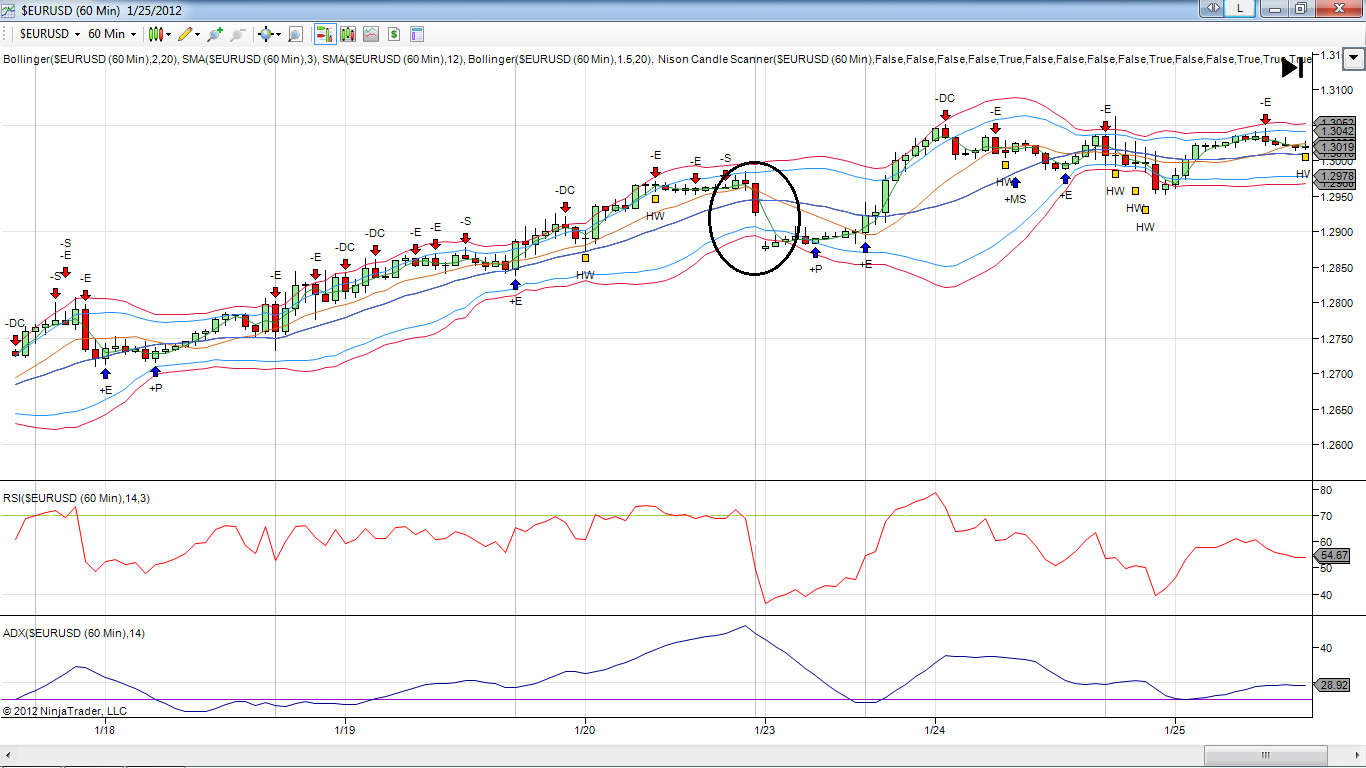
Task: Click the 1.2900 price axis label
Action: (1337, 232)
